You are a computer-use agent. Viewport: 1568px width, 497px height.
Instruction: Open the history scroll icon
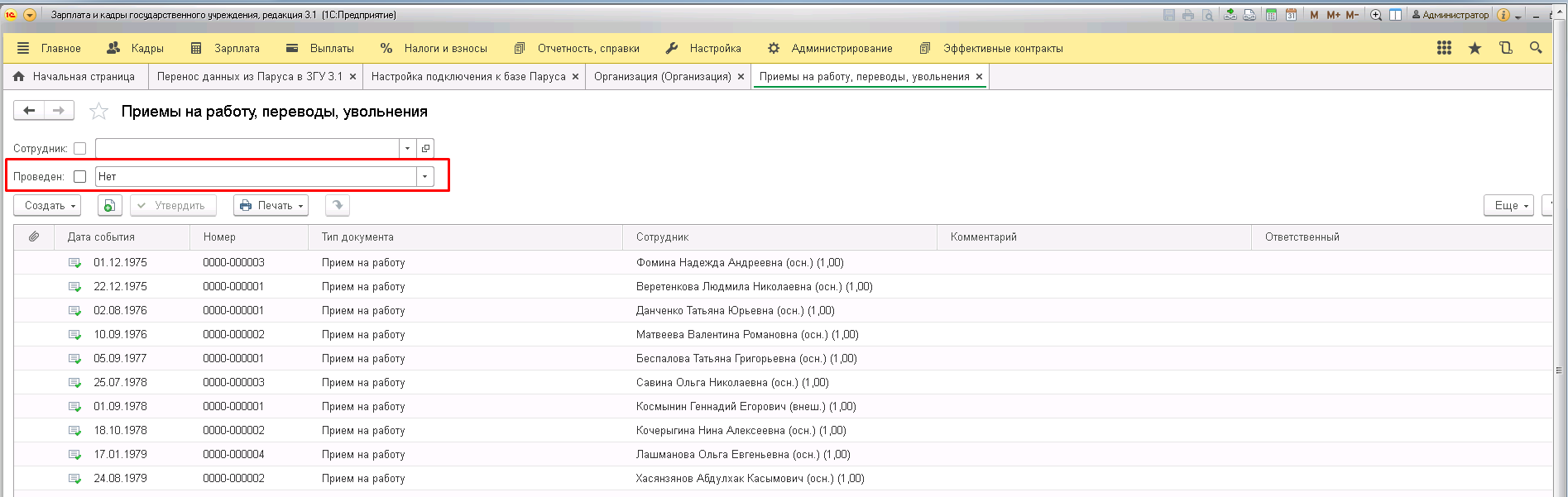(x=1505, y=48)
